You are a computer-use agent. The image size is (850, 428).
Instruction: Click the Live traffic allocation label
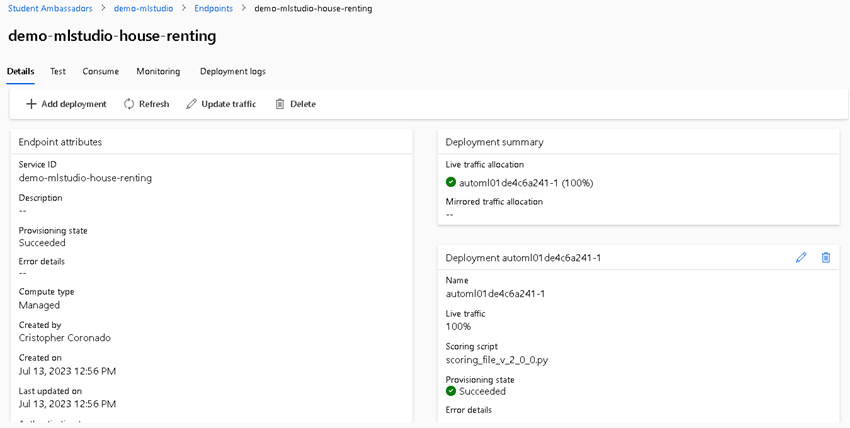(485, 165)
